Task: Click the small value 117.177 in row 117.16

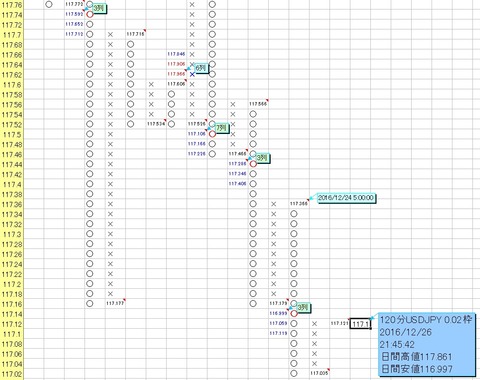Action: [x=115, y=303]
